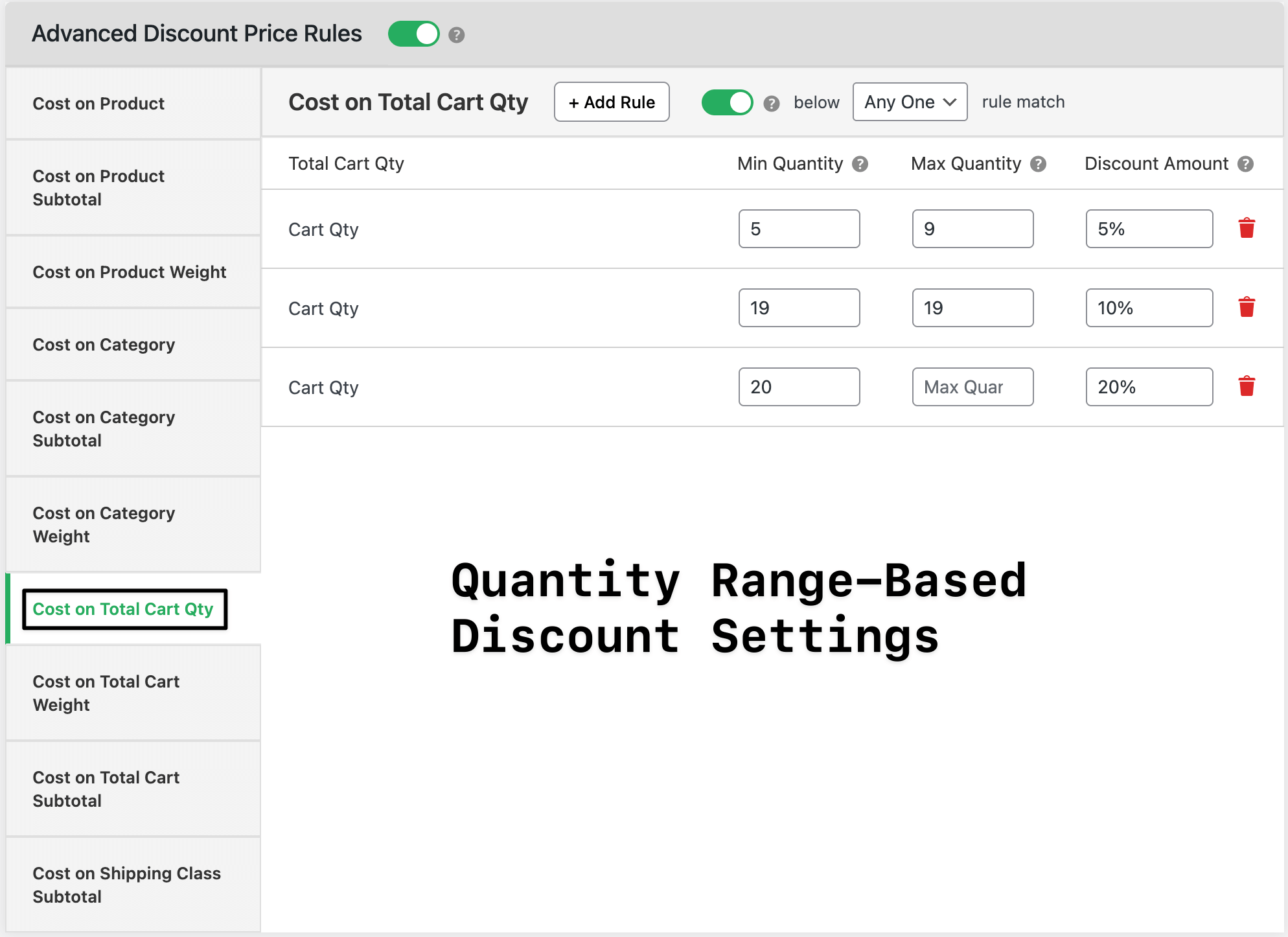The width and height of the screenshot is (1288, 937).
Task: Go to Cost on Shipping Class Subtotal
Action: (126, 885)
